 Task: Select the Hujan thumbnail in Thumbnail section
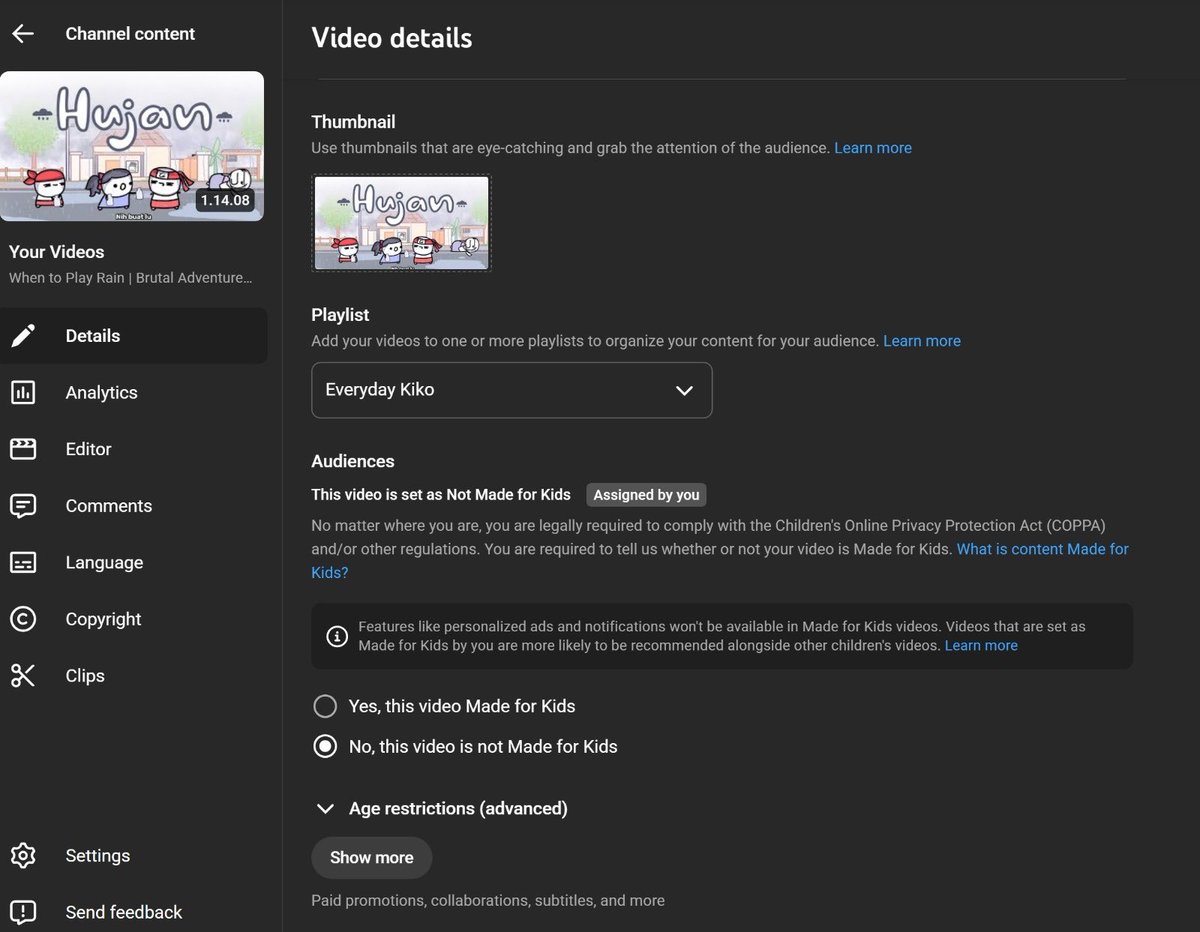[x=402, y=223]
